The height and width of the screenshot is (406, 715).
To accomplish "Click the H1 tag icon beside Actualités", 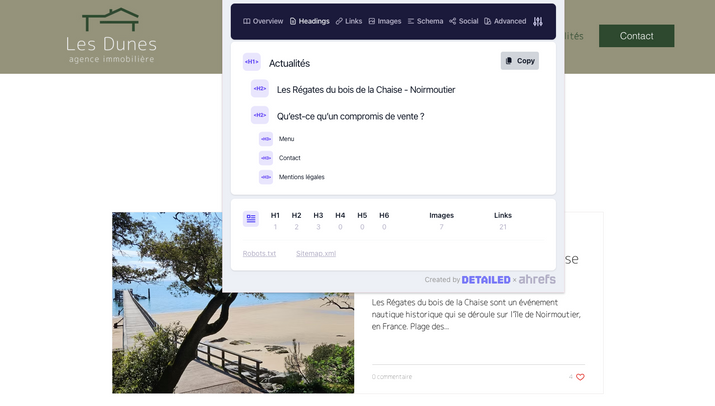I will (252, 62).
